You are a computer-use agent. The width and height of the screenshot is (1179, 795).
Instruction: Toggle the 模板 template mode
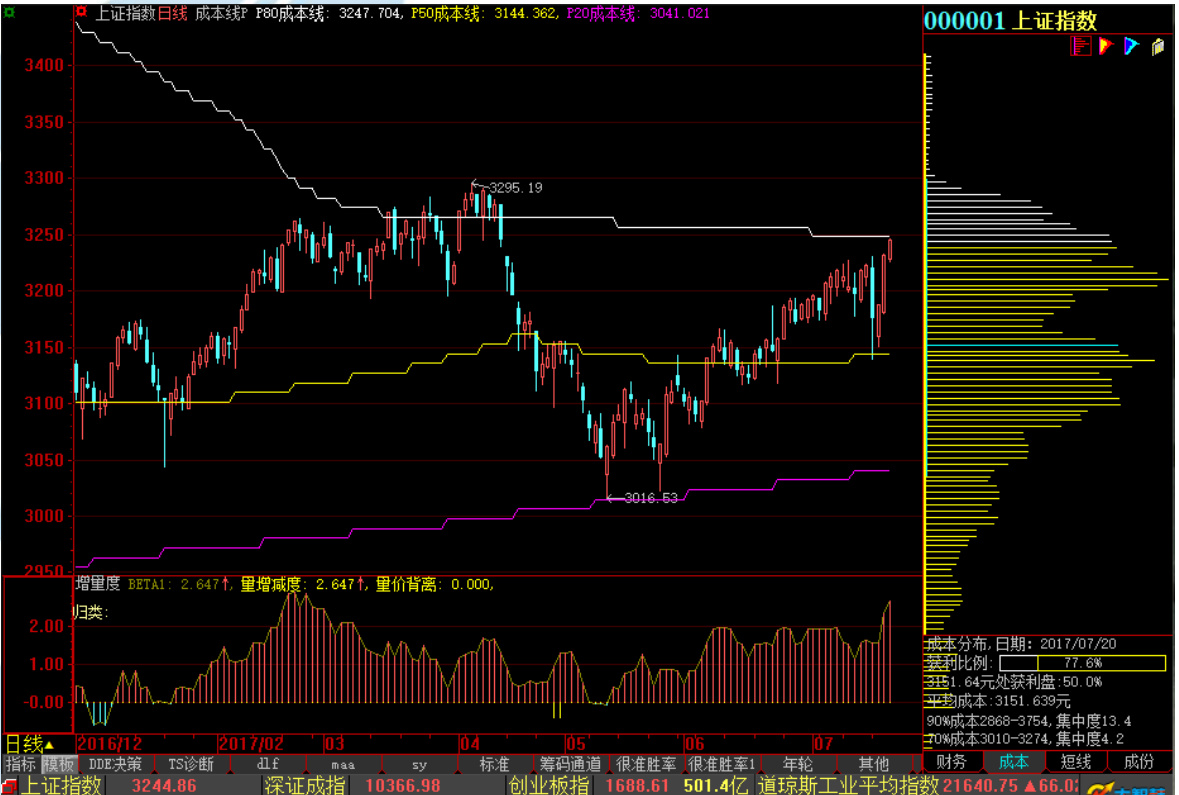[58, 764]
